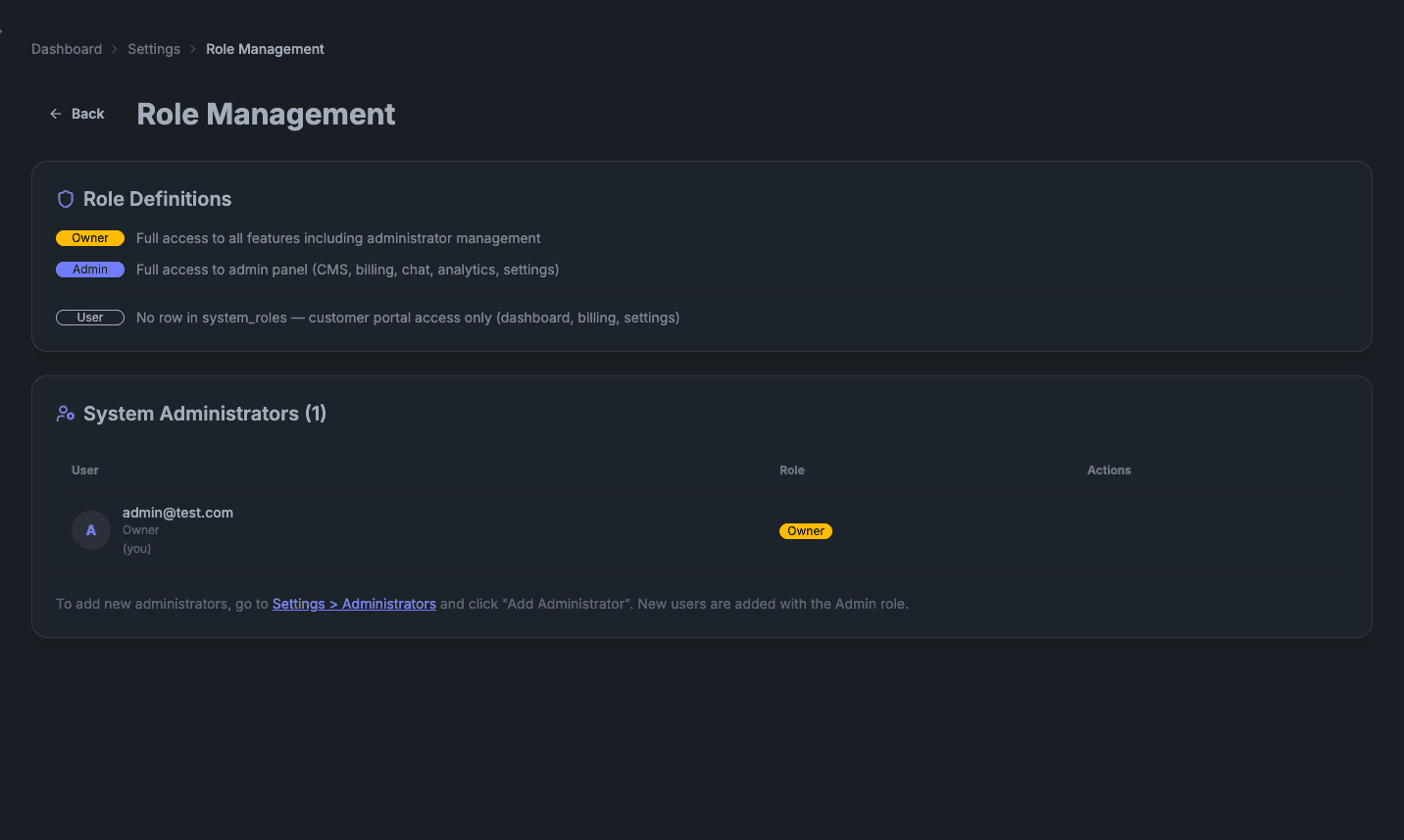Screen dimensions: 1404x840
Task: Click the Role Management breadcrumb item
Action: 265,48
